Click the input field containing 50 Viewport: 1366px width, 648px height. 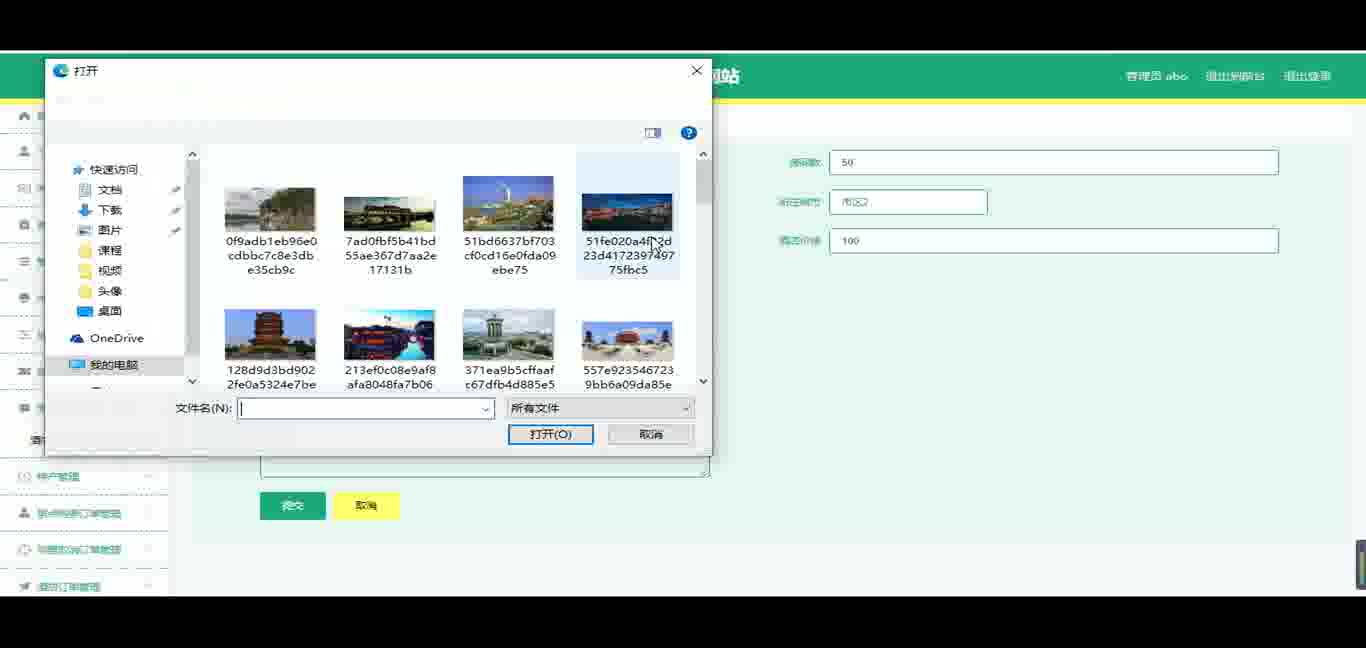pos(1054,162)
